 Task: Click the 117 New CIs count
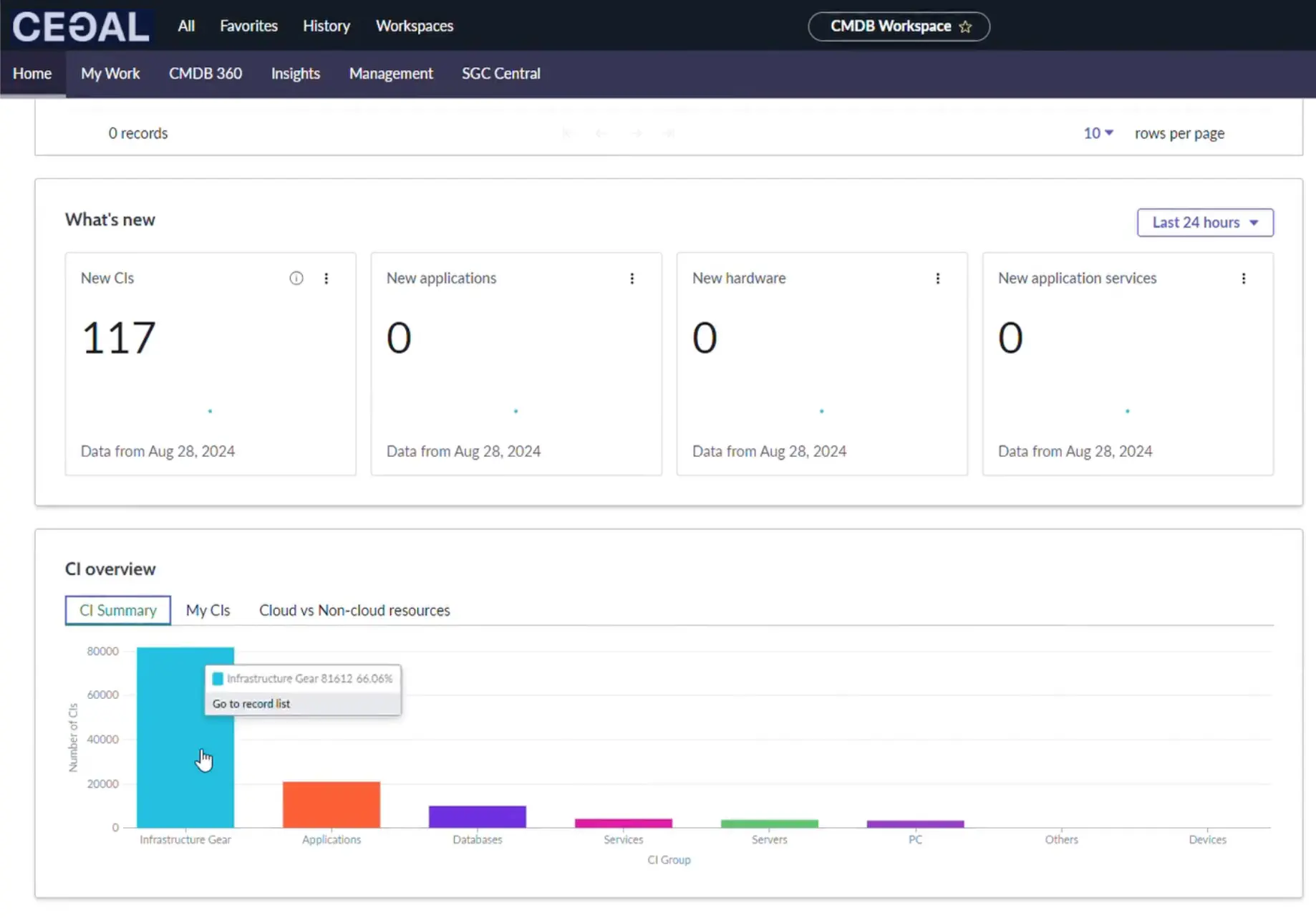pyautogui.click(x=119, y=337)
